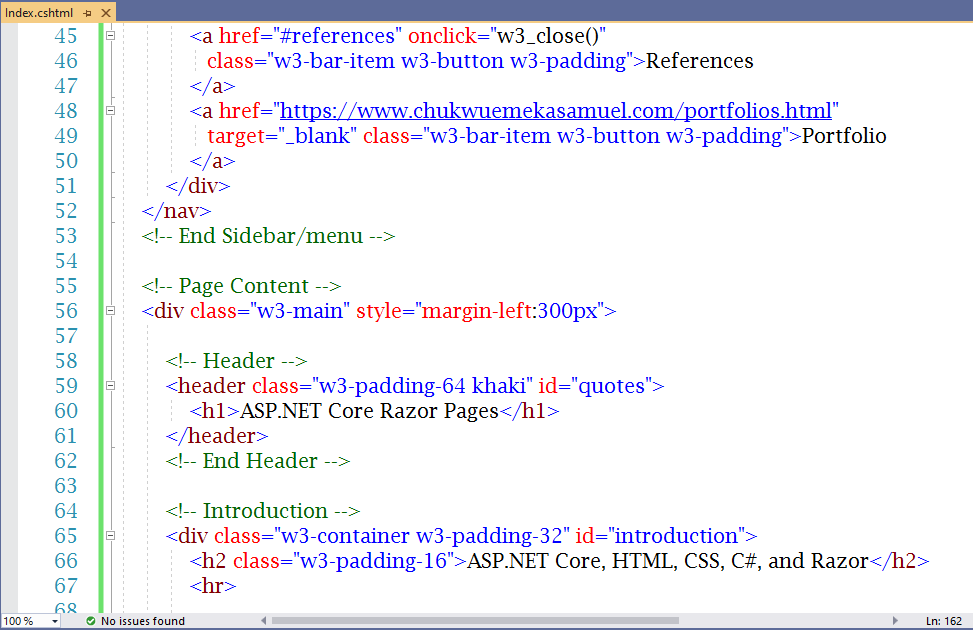Image resolution: width=973 pixels, height=630 pixels.
Task: Click the 'No issues found' status text
Action: coord(142,621)
